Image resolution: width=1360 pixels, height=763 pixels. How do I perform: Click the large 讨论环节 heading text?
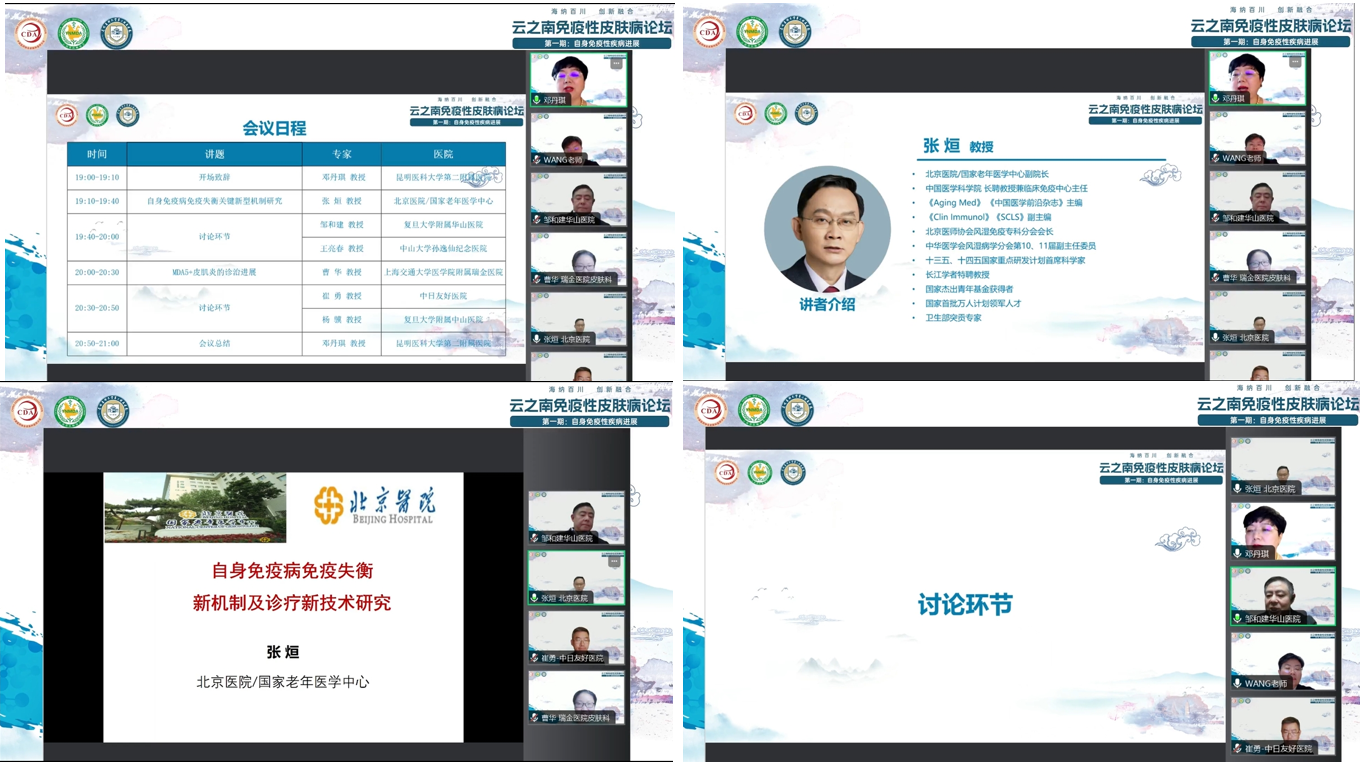pos(965,605)
